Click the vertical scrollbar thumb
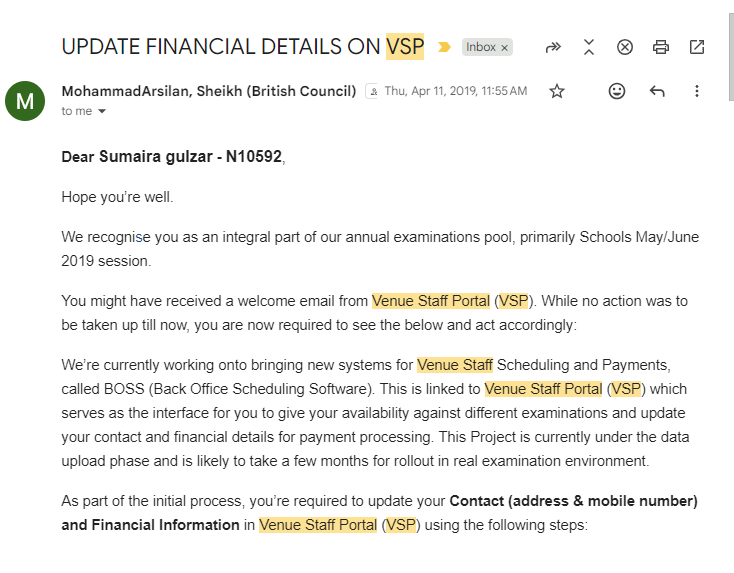 (731, 56)
